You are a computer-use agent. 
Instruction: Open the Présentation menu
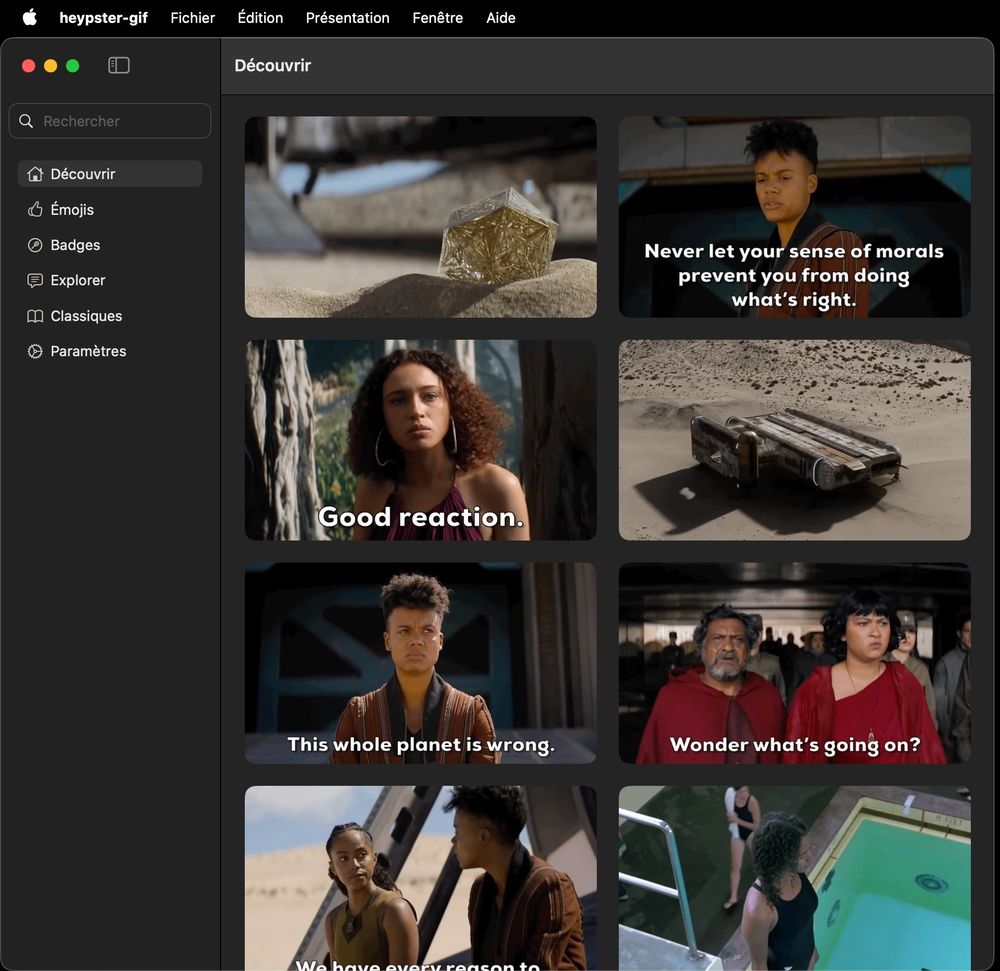348,18
